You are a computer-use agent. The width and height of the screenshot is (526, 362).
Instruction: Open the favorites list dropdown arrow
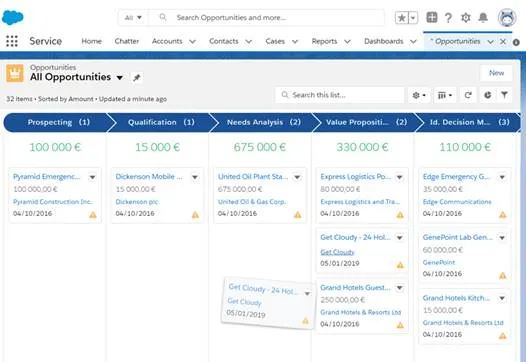click(x=413, y=17)
